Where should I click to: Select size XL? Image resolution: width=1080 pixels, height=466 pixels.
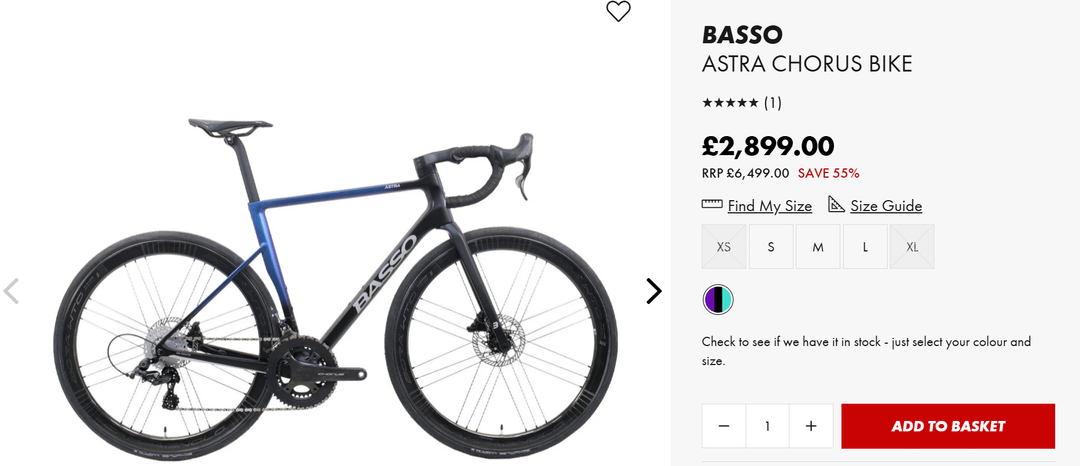click(x=912, y=247)
